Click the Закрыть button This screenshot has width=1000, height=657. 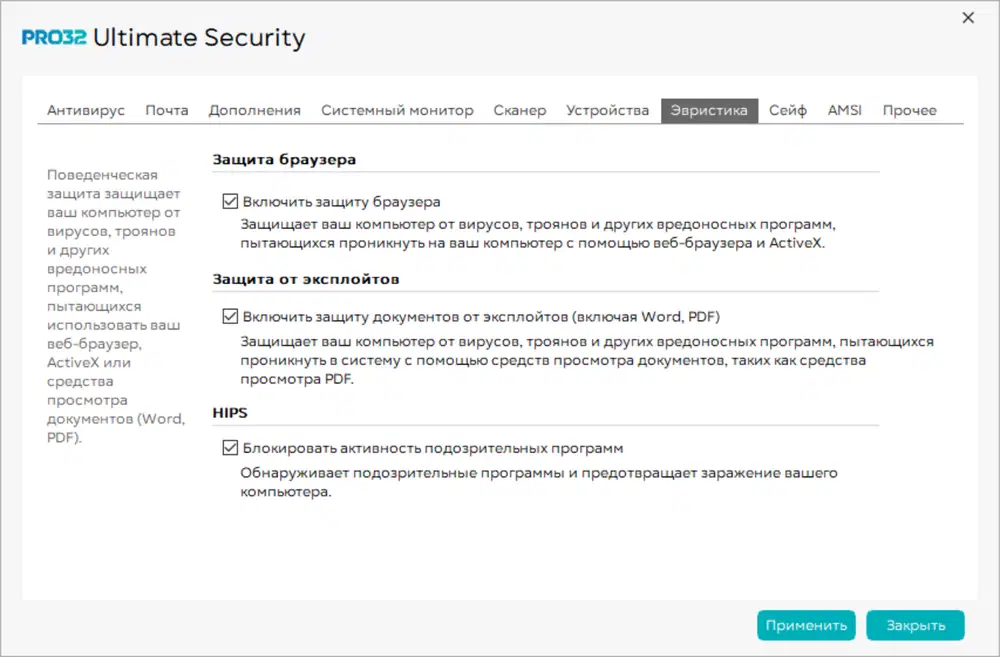point(915,625)
